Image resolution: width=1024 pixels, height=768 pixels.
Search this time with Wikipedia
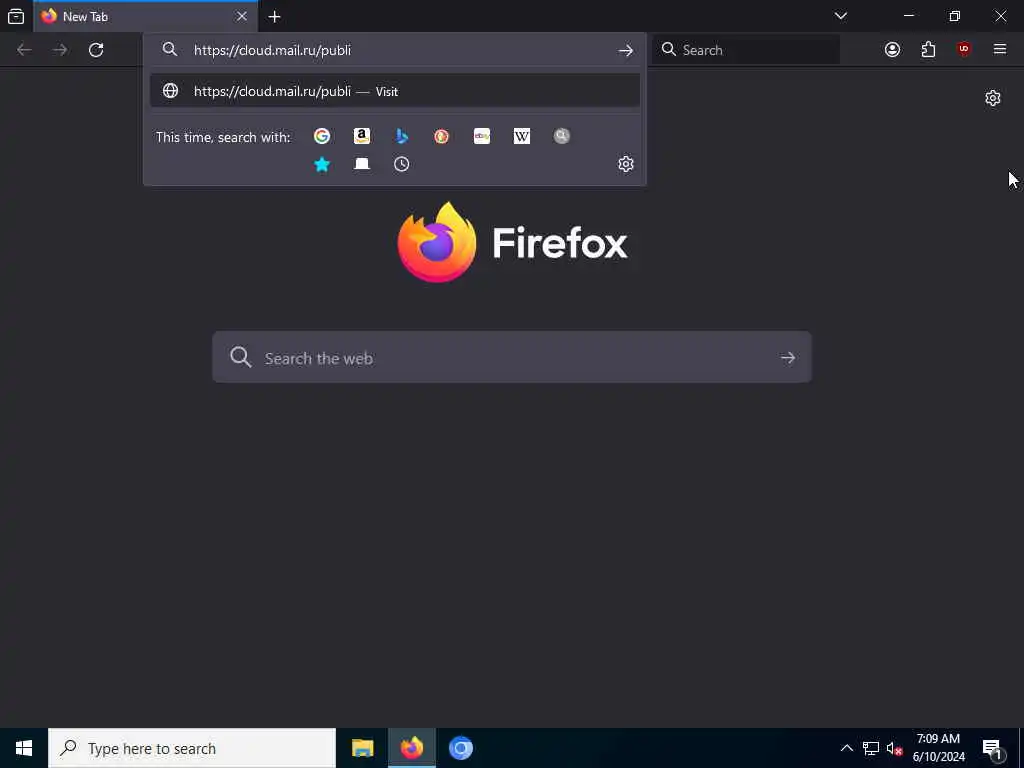522,136
